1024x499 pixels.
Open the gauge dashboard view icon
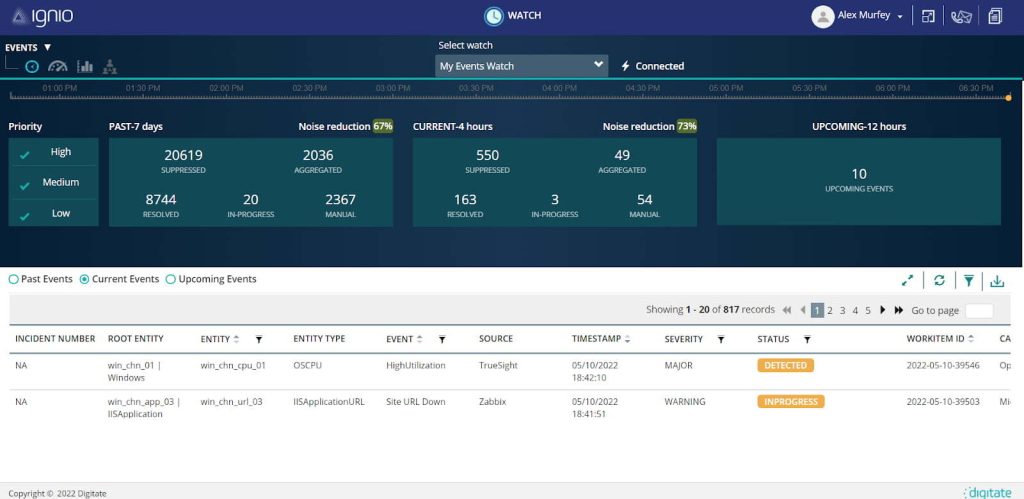[58, 67]
